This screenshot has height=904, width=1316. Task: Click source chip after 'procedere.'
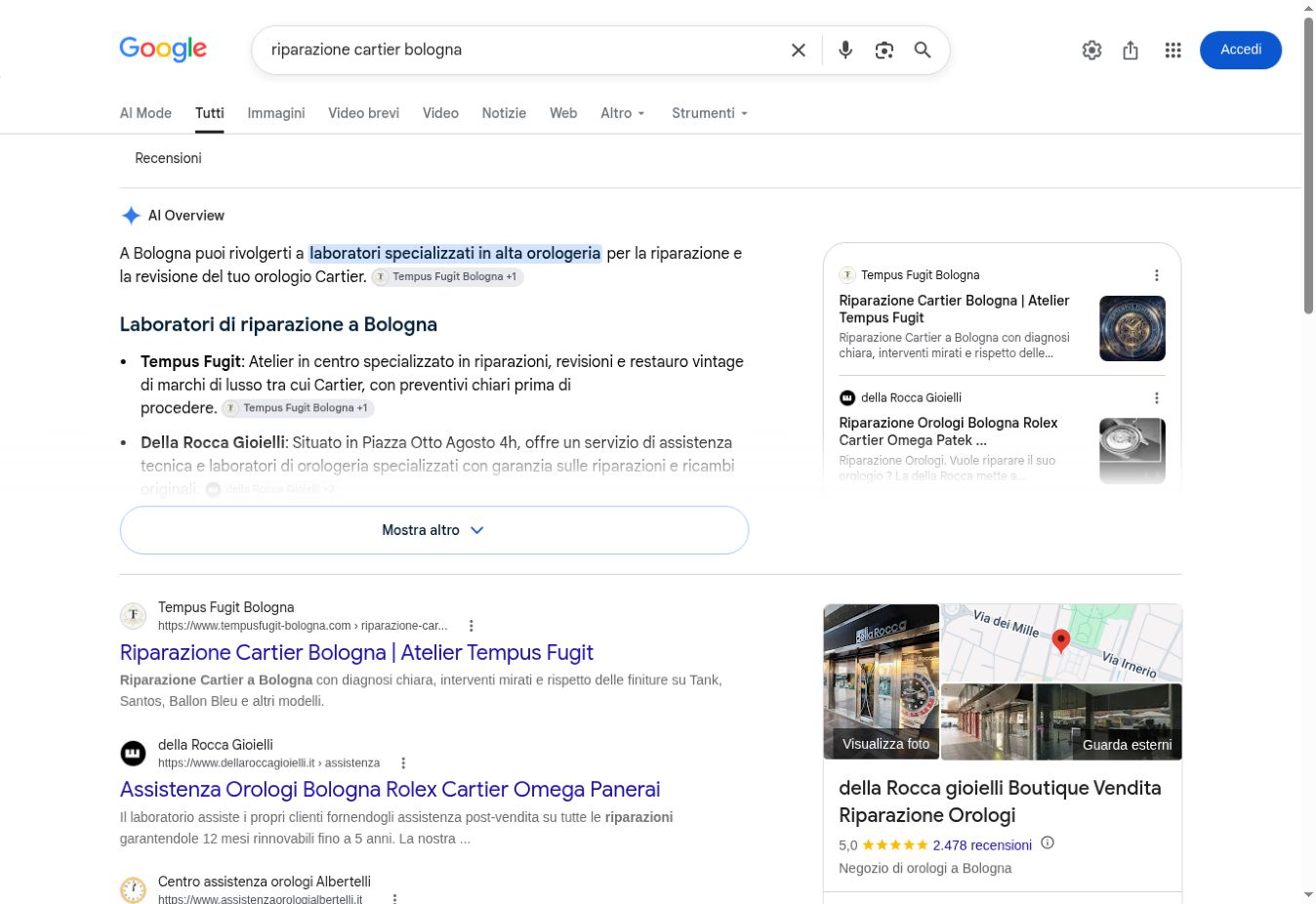298,408
